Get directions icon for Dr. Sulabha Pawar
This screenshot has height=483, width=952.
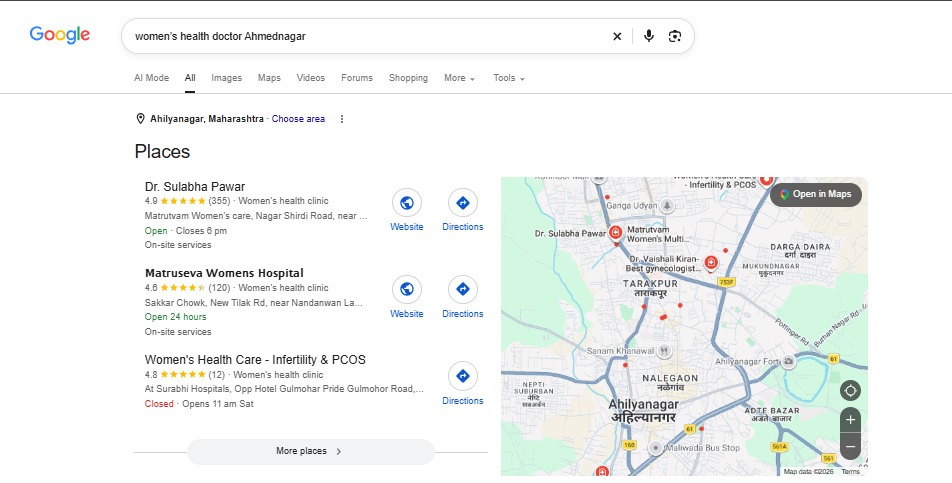(463, 203)
